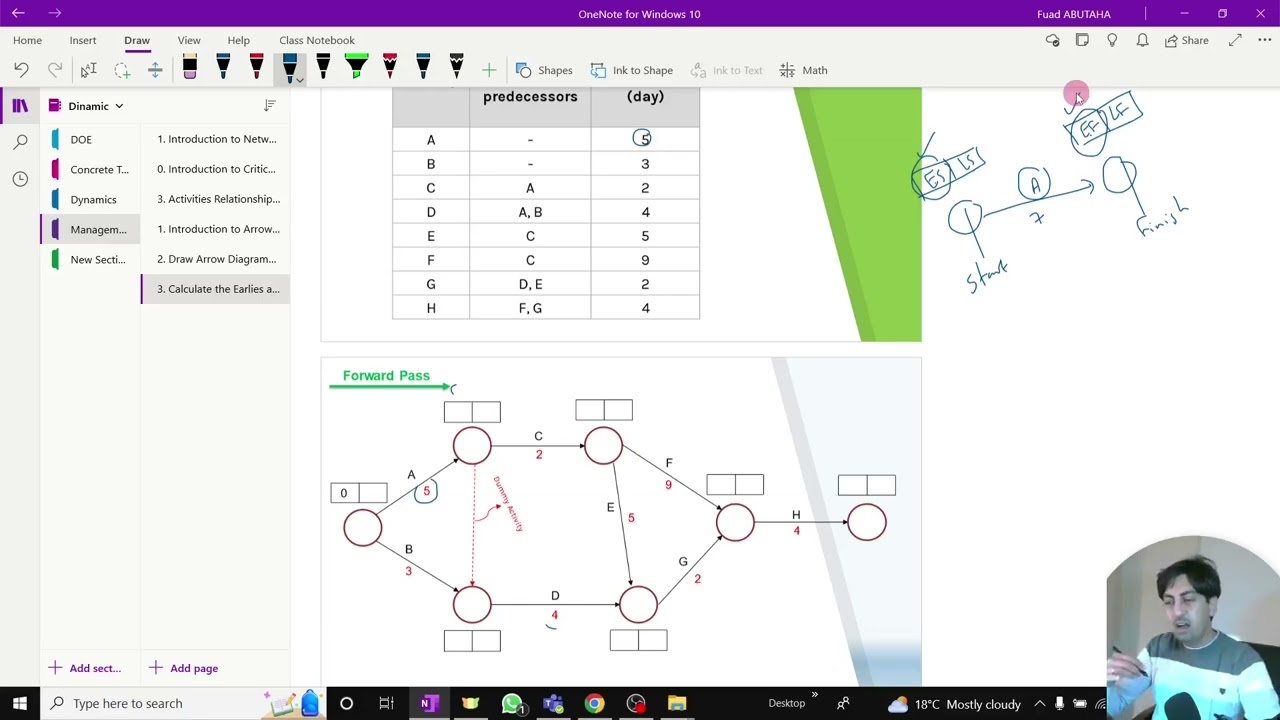Pick the green highlighter pen

pos(356,68)
